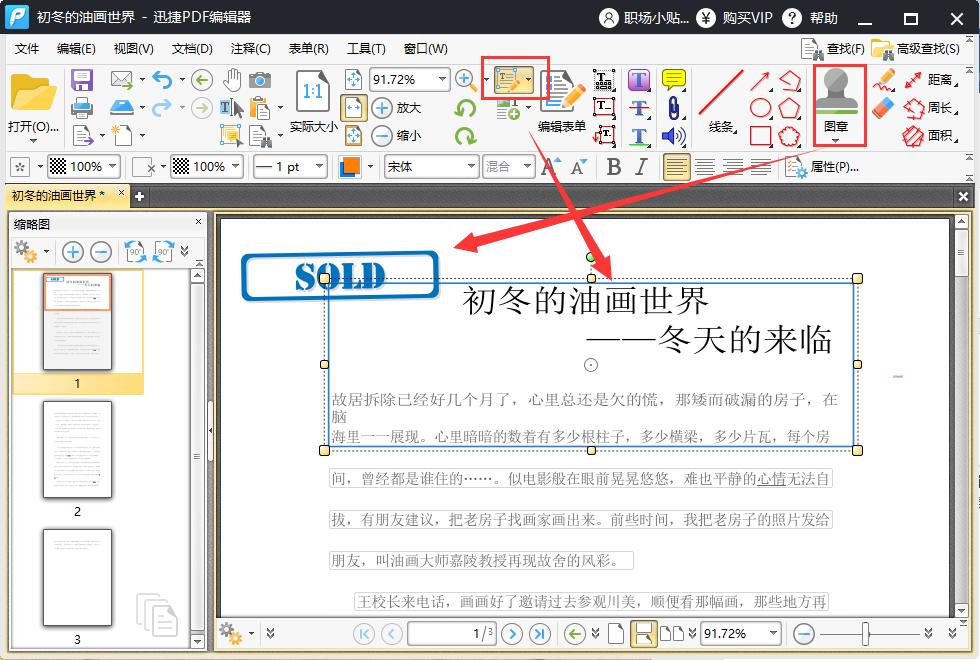The width and height of the screenshot is (980, 660).
Task: Open the 宋体 font family dropdown
Action: [x=430, y=167]
